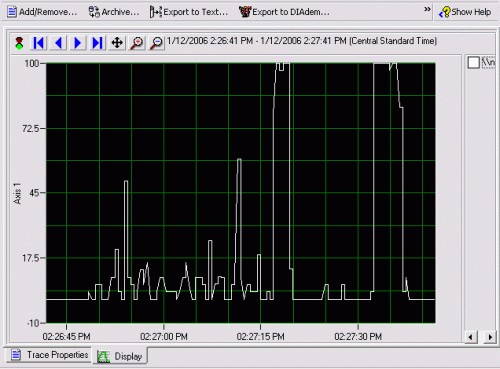Zoom in with the magnifier plus icon
Screen dimensions: 500x369
pyautogui.click(x=137, y=43)
